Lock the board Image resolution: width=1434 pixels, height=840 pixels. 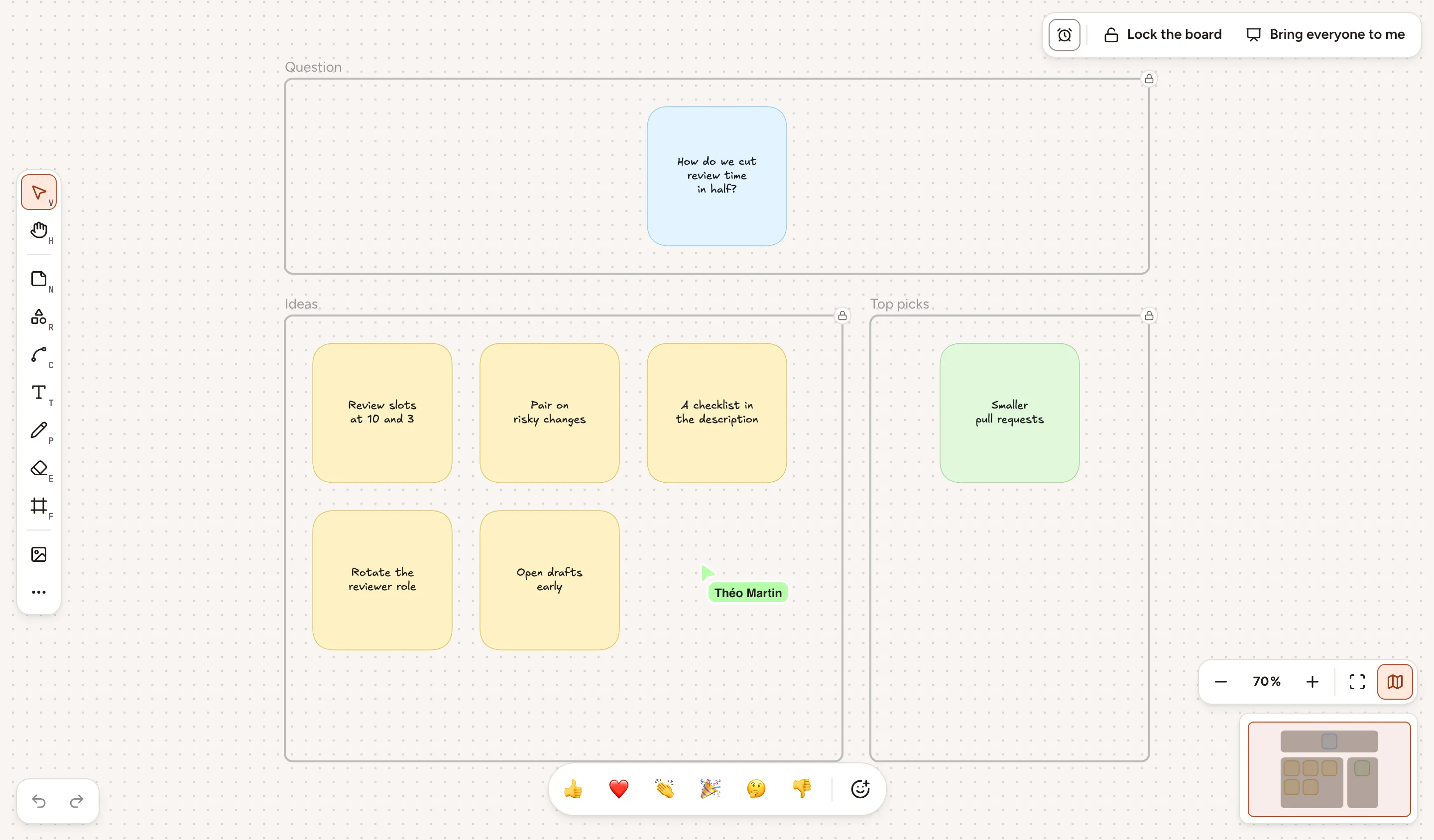click(x=1163, y=35)
